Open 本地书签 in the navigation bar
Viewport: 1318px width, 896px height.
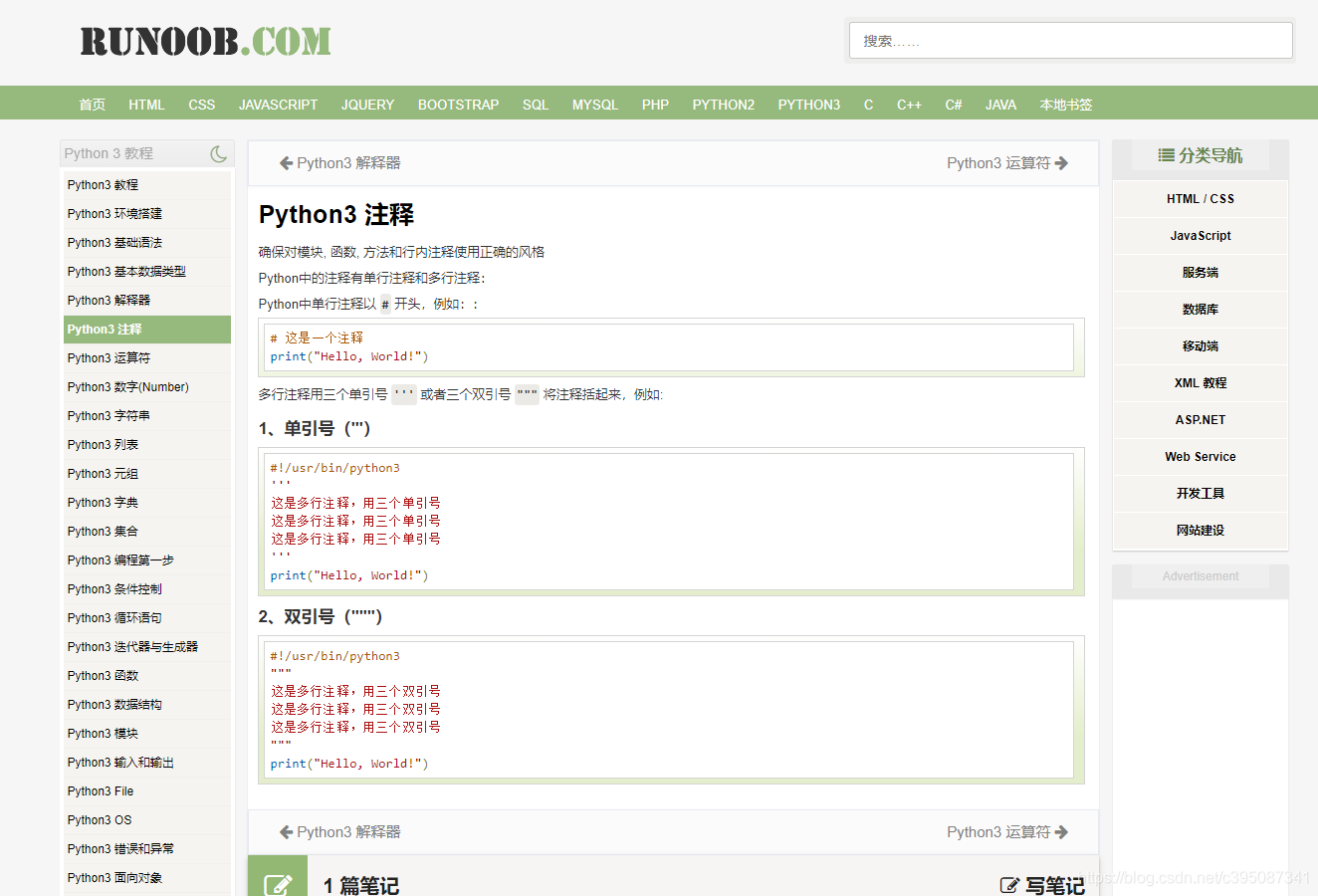point(1066,105)
